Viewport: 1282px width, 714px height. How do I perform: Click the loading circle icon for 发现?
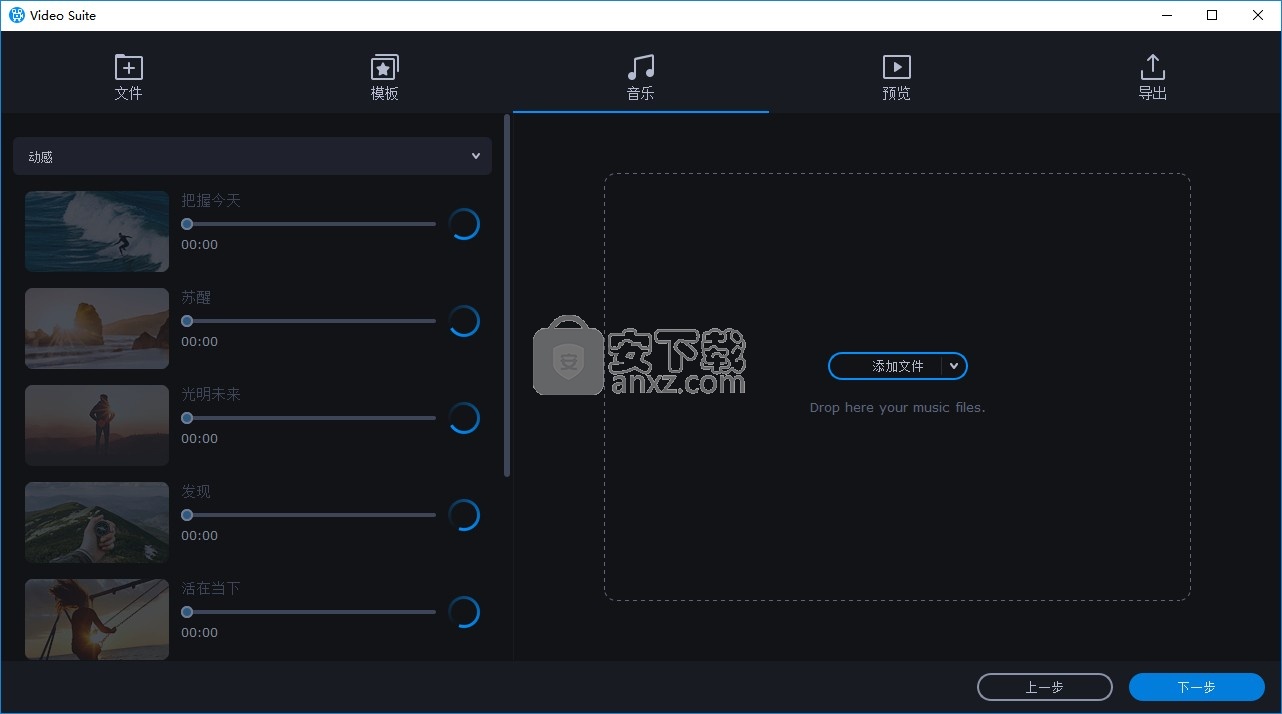[x=464, y=515]
